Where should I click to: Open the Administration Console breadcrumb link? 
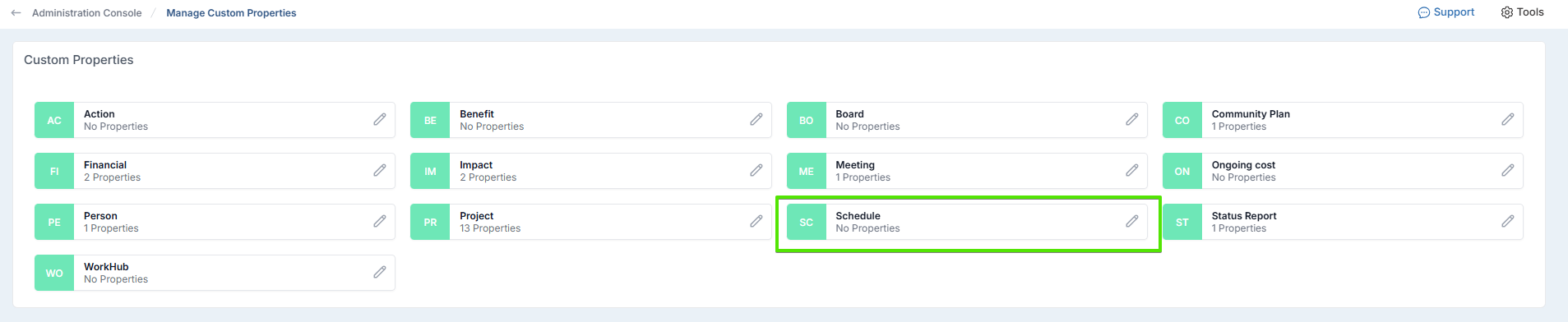click(87, 13)
